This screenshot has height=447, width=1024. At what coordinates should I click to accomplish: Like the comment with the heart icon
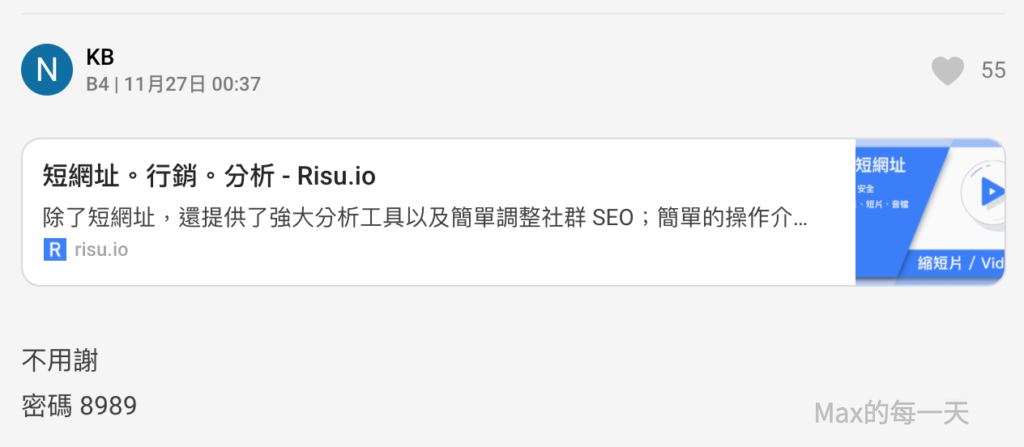947,70
